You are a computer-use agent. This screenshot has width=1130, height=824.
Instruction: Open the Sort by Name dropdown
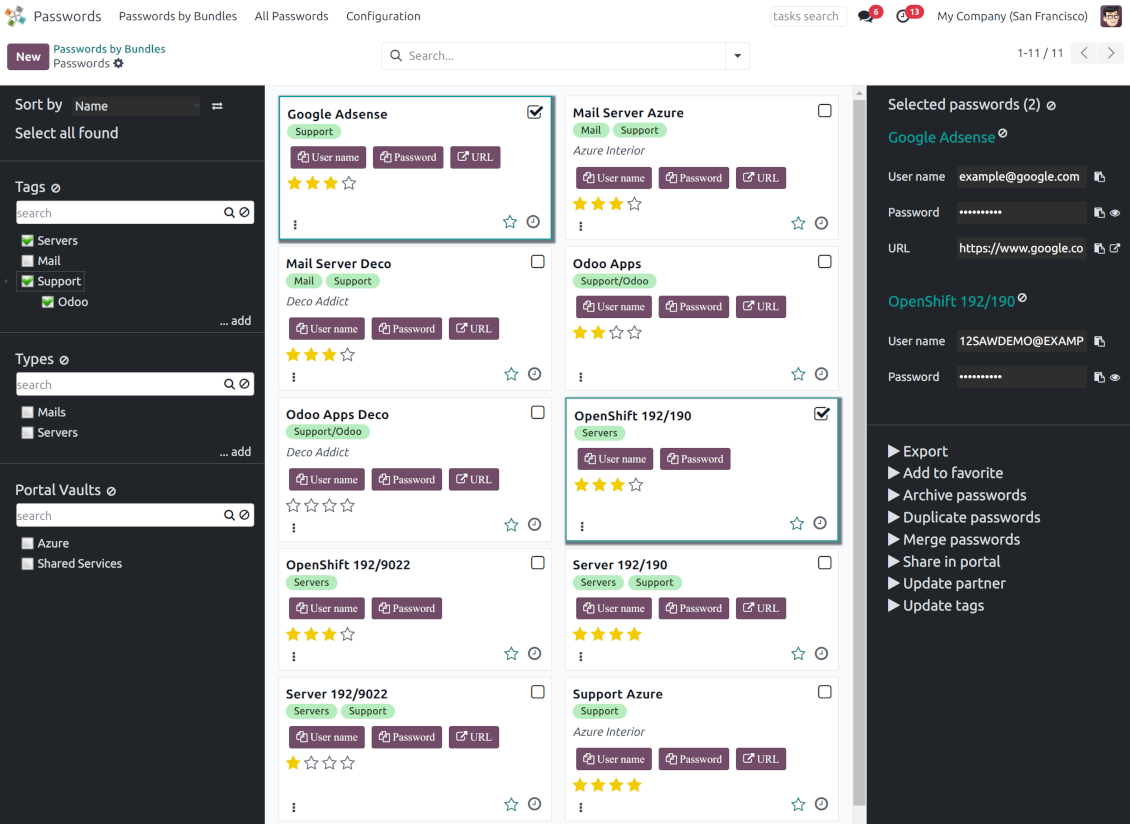136,106
